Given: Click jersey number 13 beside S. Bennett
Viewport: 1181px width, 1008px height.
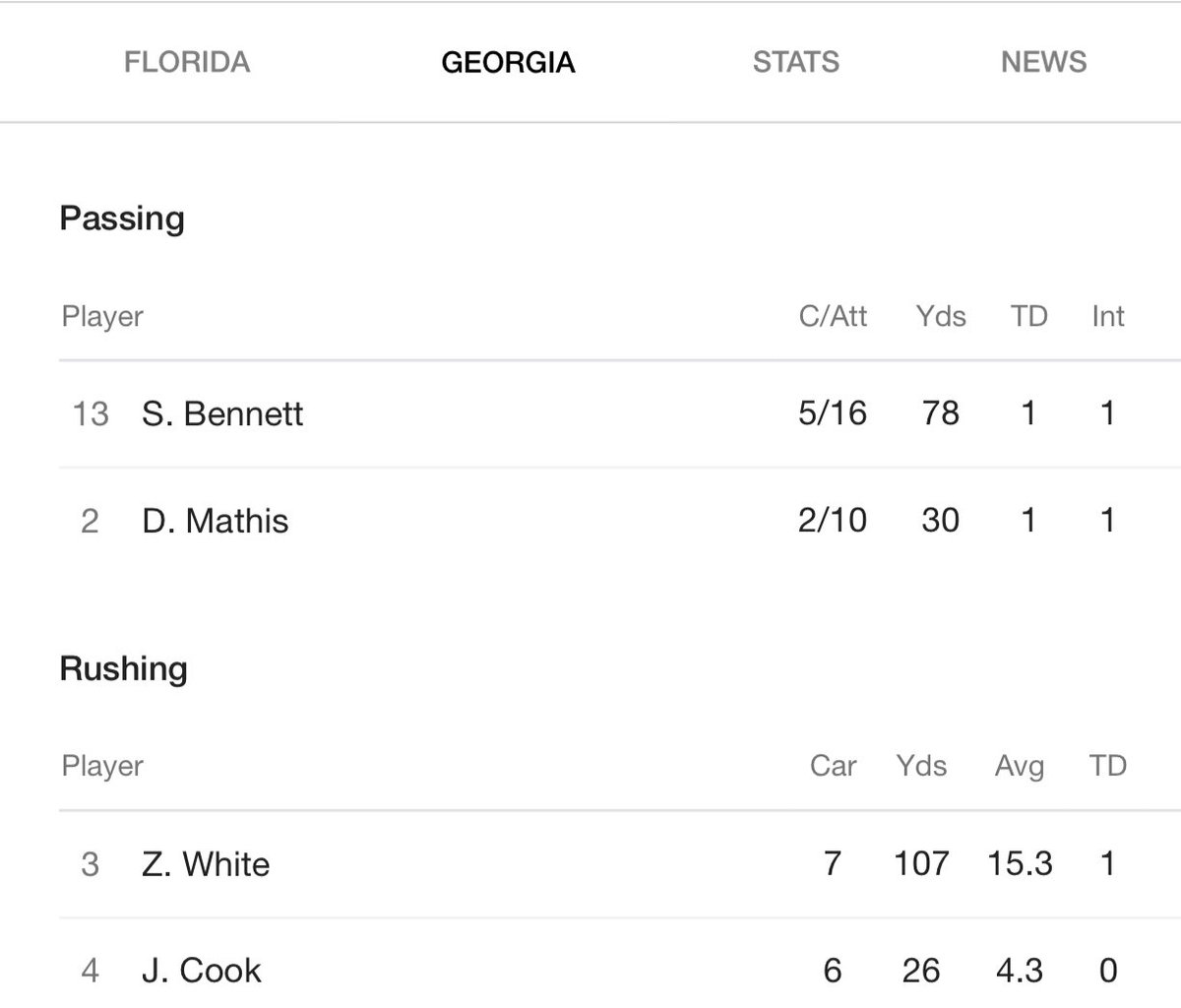Looking at the screenshot, I should pyautogui.click(x=90, y=413).
